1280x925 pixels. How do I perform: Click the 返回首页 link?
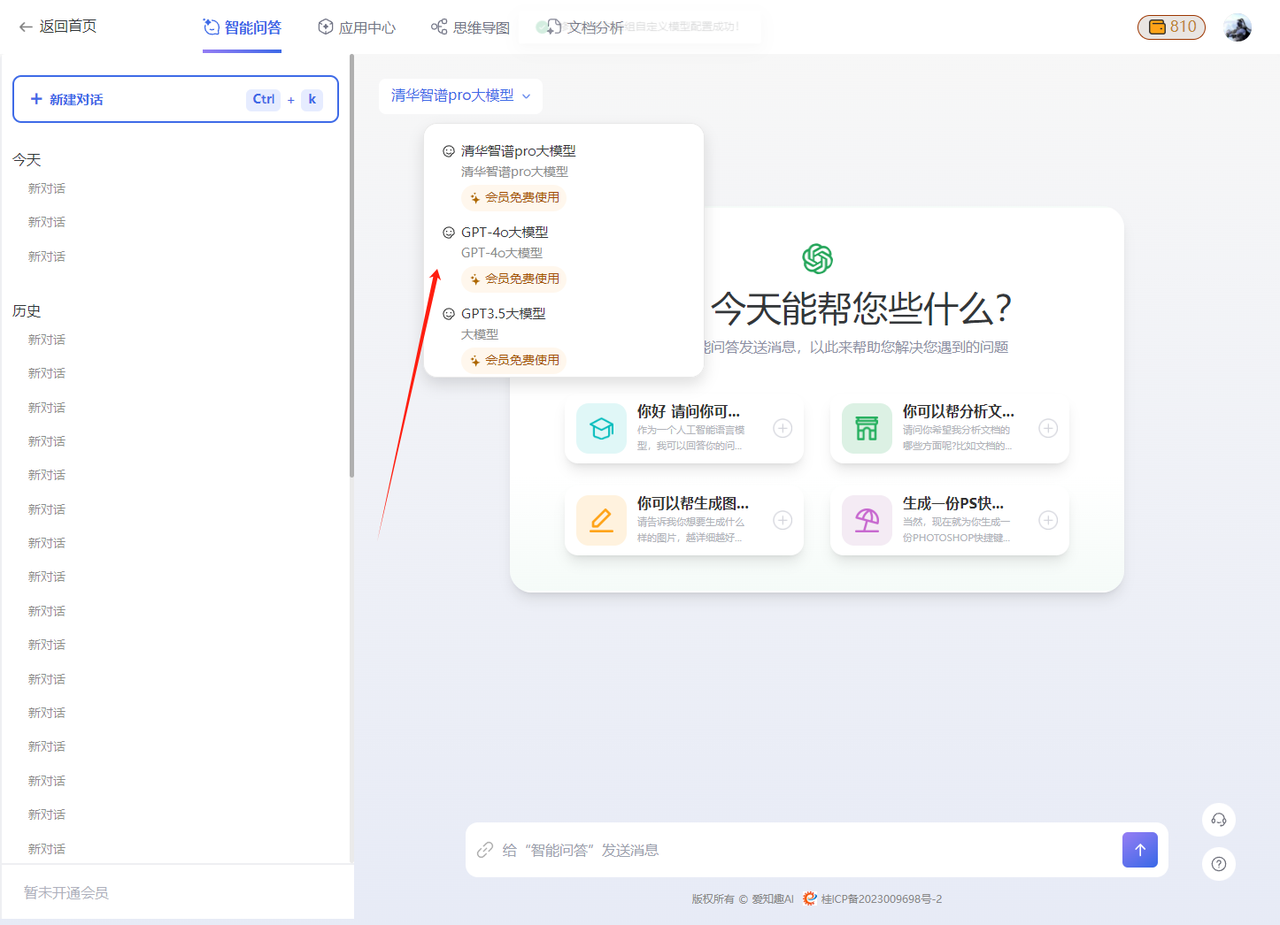(68, 27)
